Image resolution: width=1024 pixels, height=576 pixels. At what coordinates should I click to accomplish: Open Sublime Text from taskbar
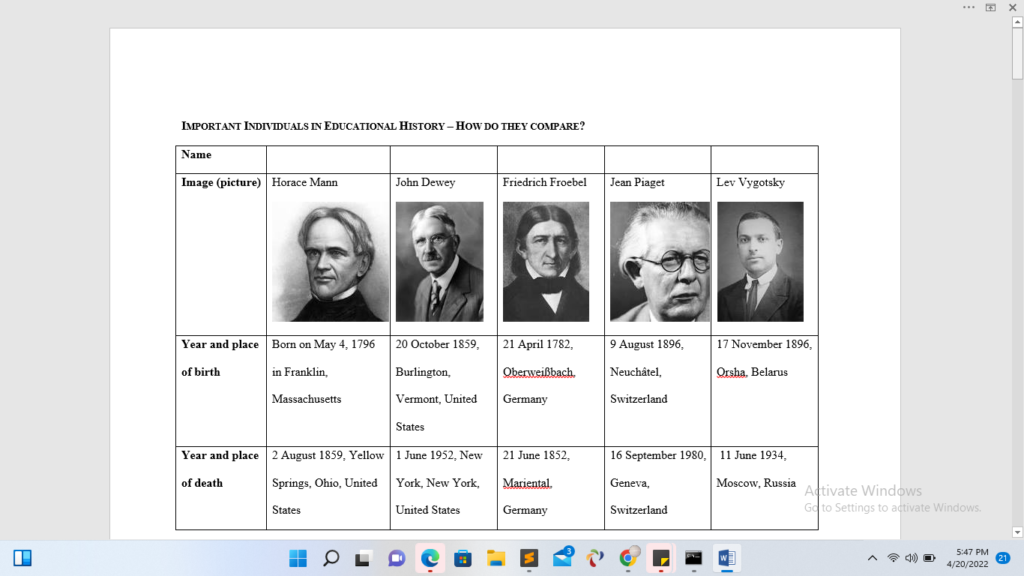pos(528,558)
